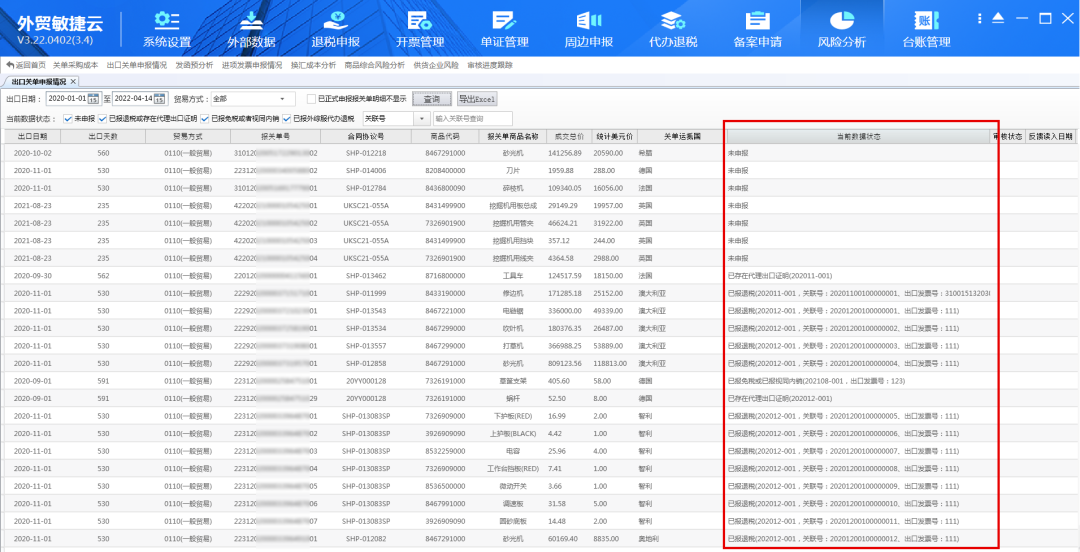Toggle 已报免税或者视同内销 filter
Viewport: 1080px width, 552px height.
(x=205, y=119)
